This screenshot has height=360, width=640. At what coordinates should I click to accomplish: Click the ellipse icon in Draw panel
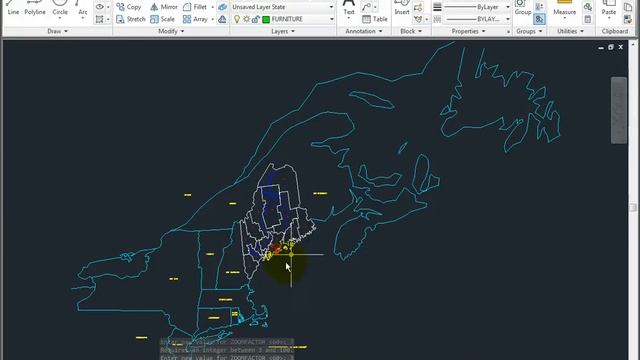(x=99, y=7)
